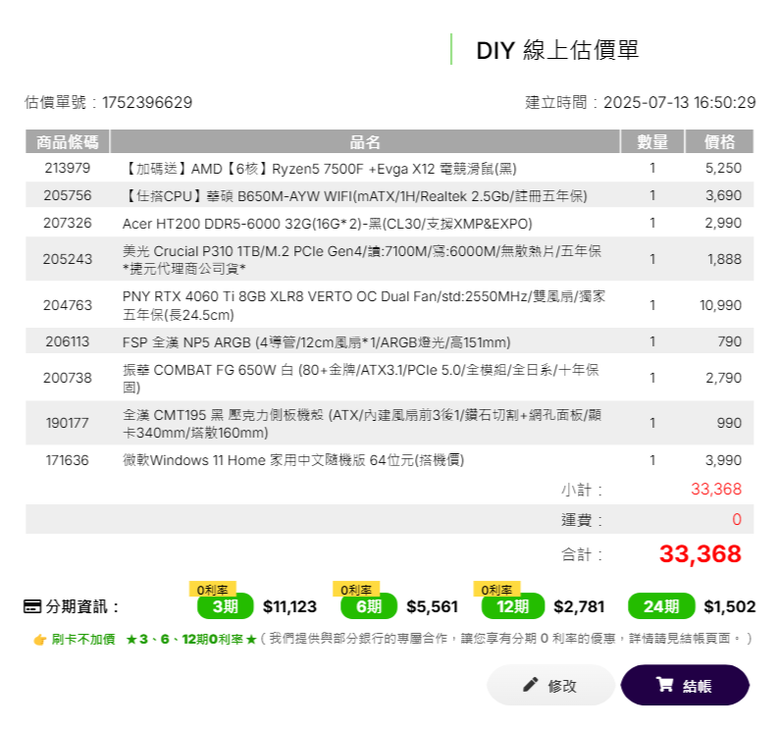Click barcode 200738

67,378
